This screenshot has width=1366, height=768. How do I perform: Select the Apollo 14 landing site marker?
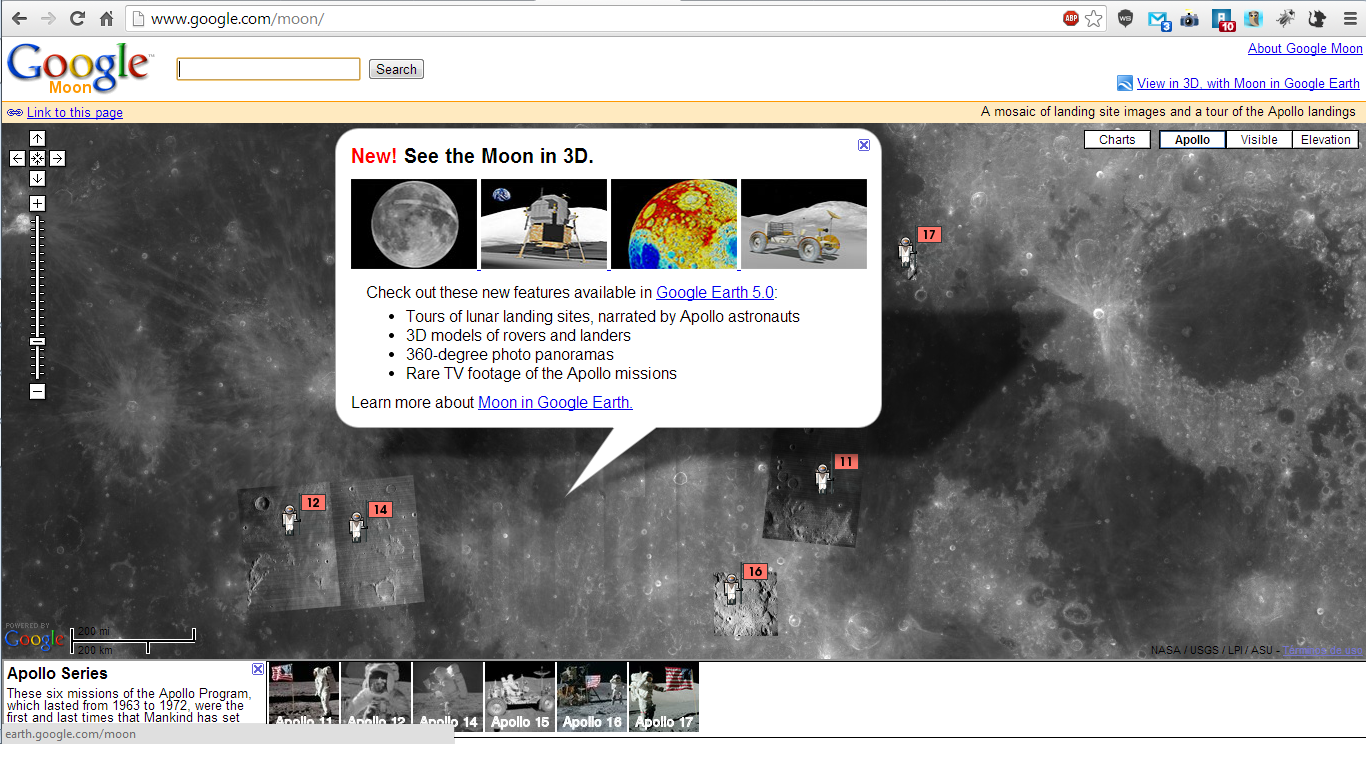pyautogui.click(x=356, y=526)
